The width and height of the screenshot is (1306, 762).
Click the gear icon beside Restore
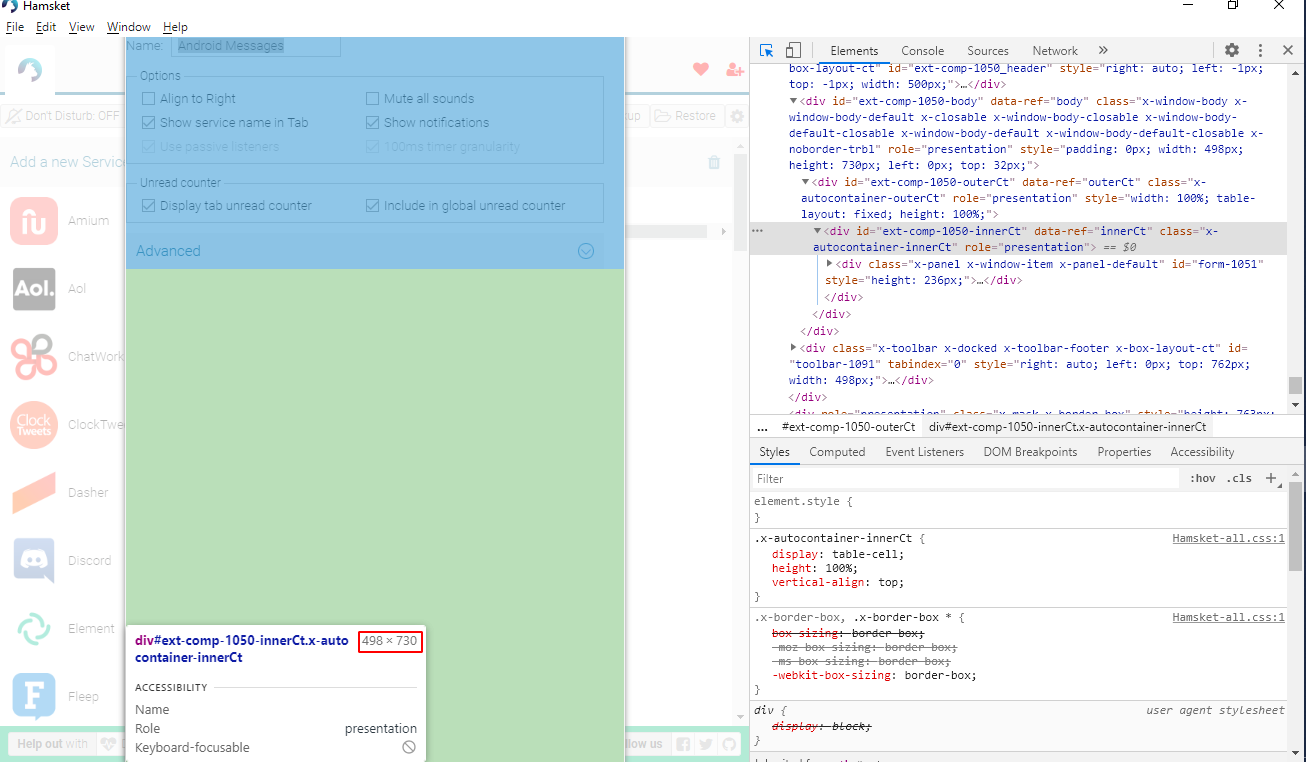[x=737, y=116]
